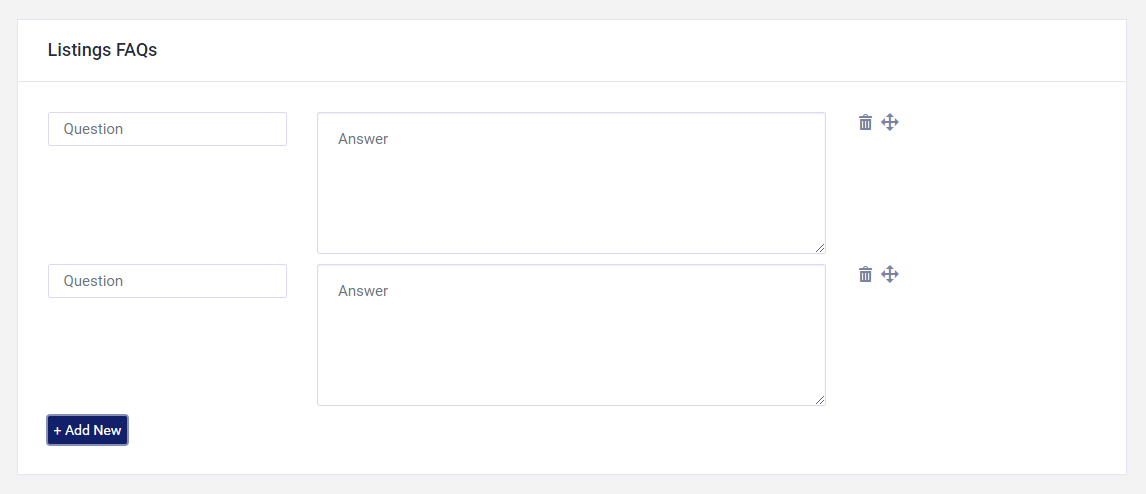Screen dimensions: 1146x494
Task: Remove the bottom question-answer row
Action: point(866,275)
